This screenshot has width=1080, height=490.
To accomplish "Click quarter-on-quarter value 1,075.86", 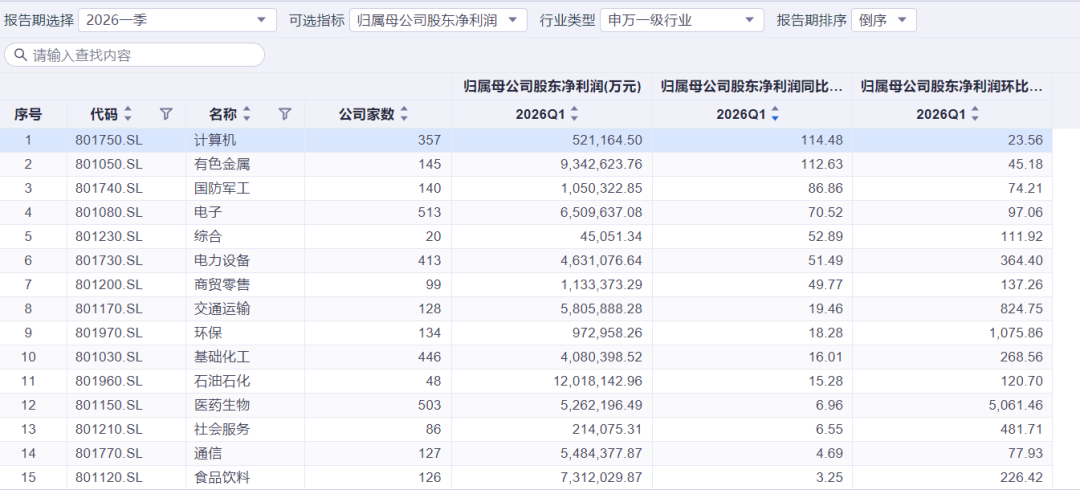I will pos(1016,334).
